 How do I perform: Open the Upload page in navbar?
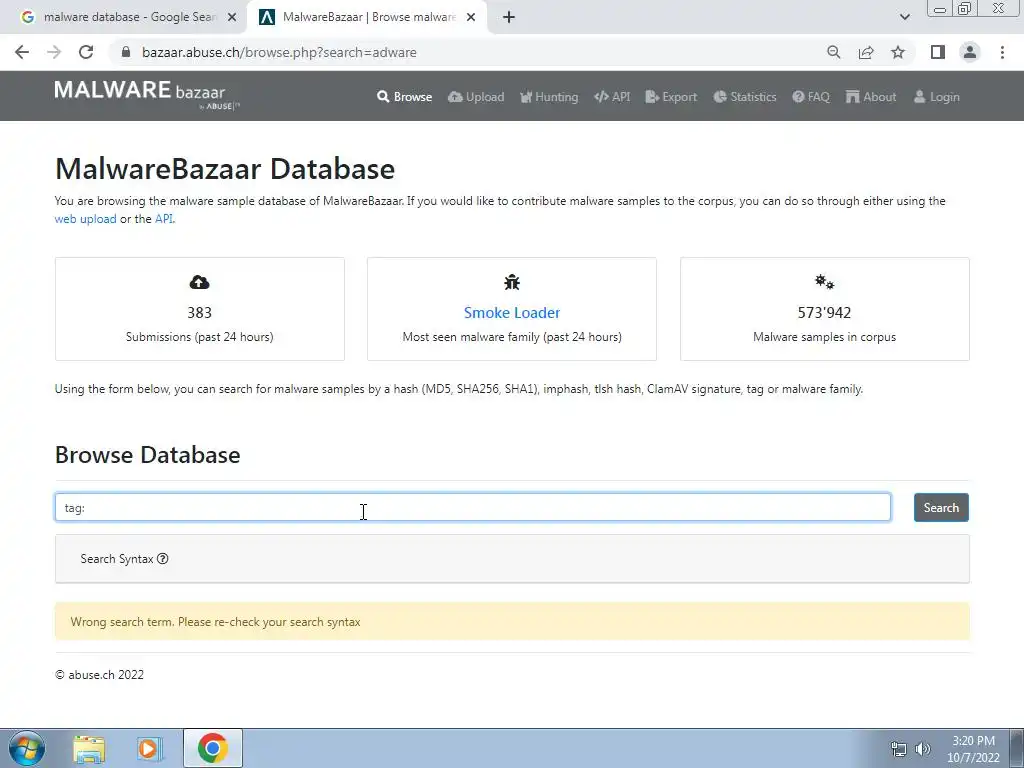[x=476, y=97]
